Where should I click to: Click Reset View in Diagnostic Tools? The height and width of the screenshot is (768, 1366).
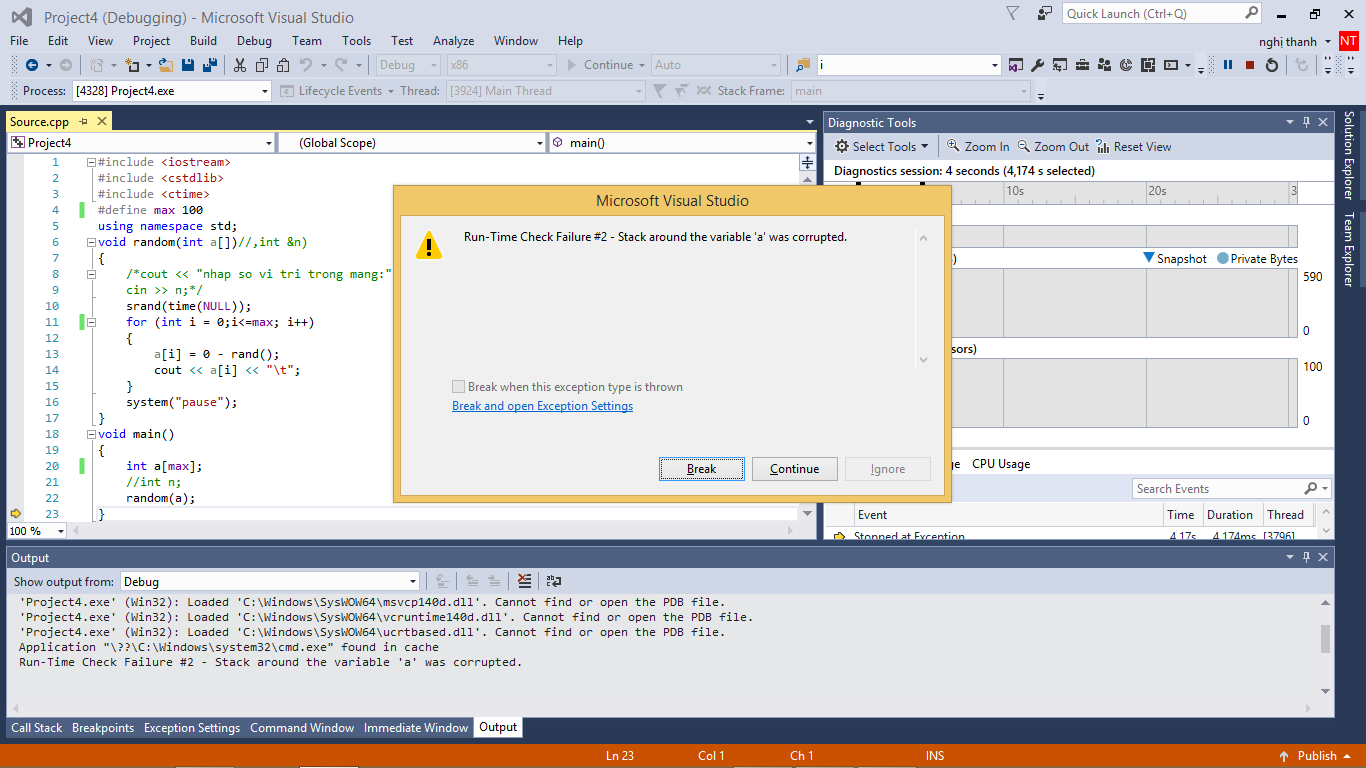click(1134, 147)
